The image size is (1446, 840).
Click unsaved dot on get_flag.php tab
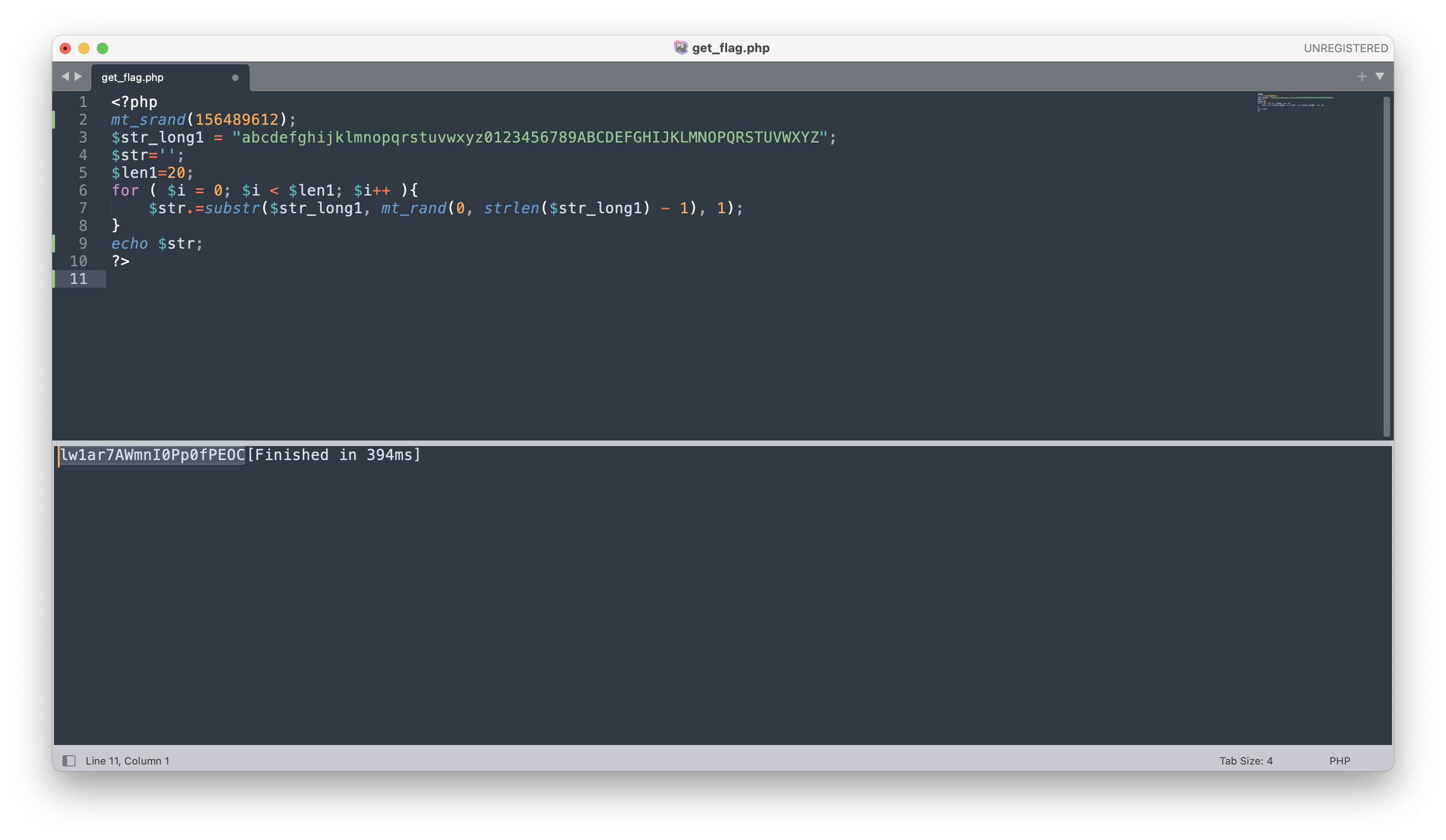tap(235, 77)
